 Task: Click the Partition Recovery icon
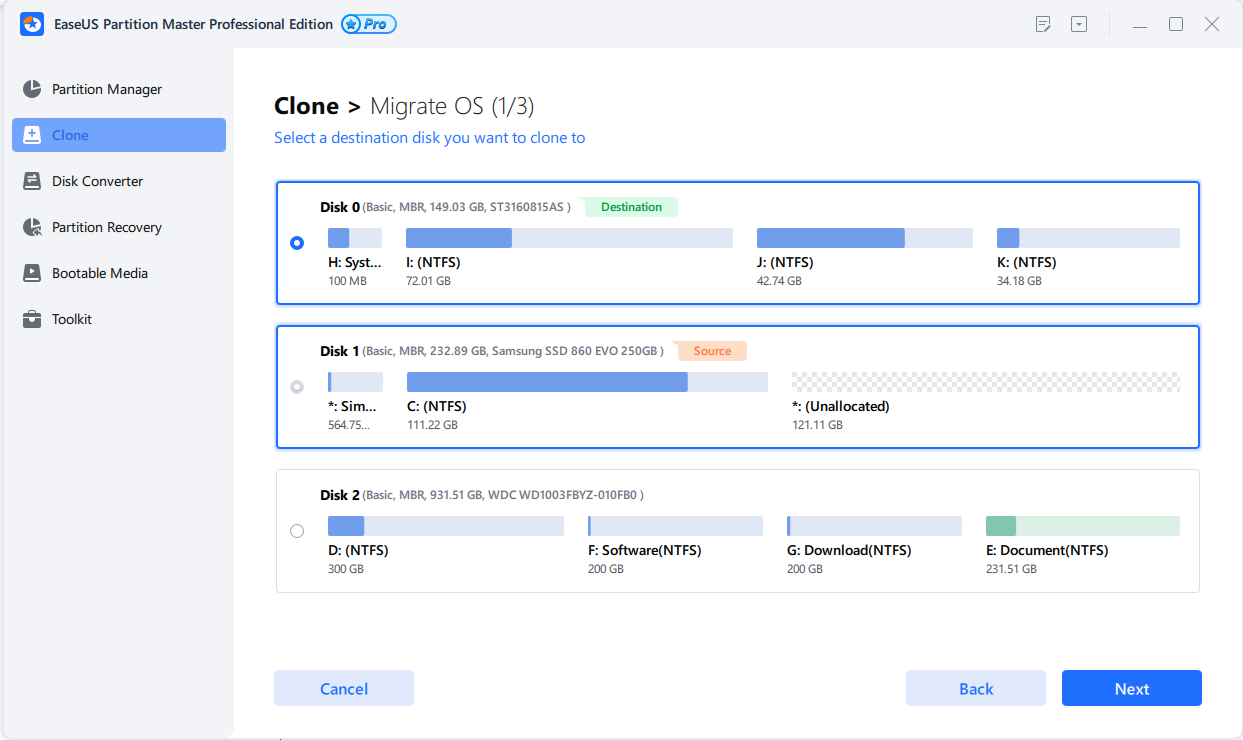point(32,227)
